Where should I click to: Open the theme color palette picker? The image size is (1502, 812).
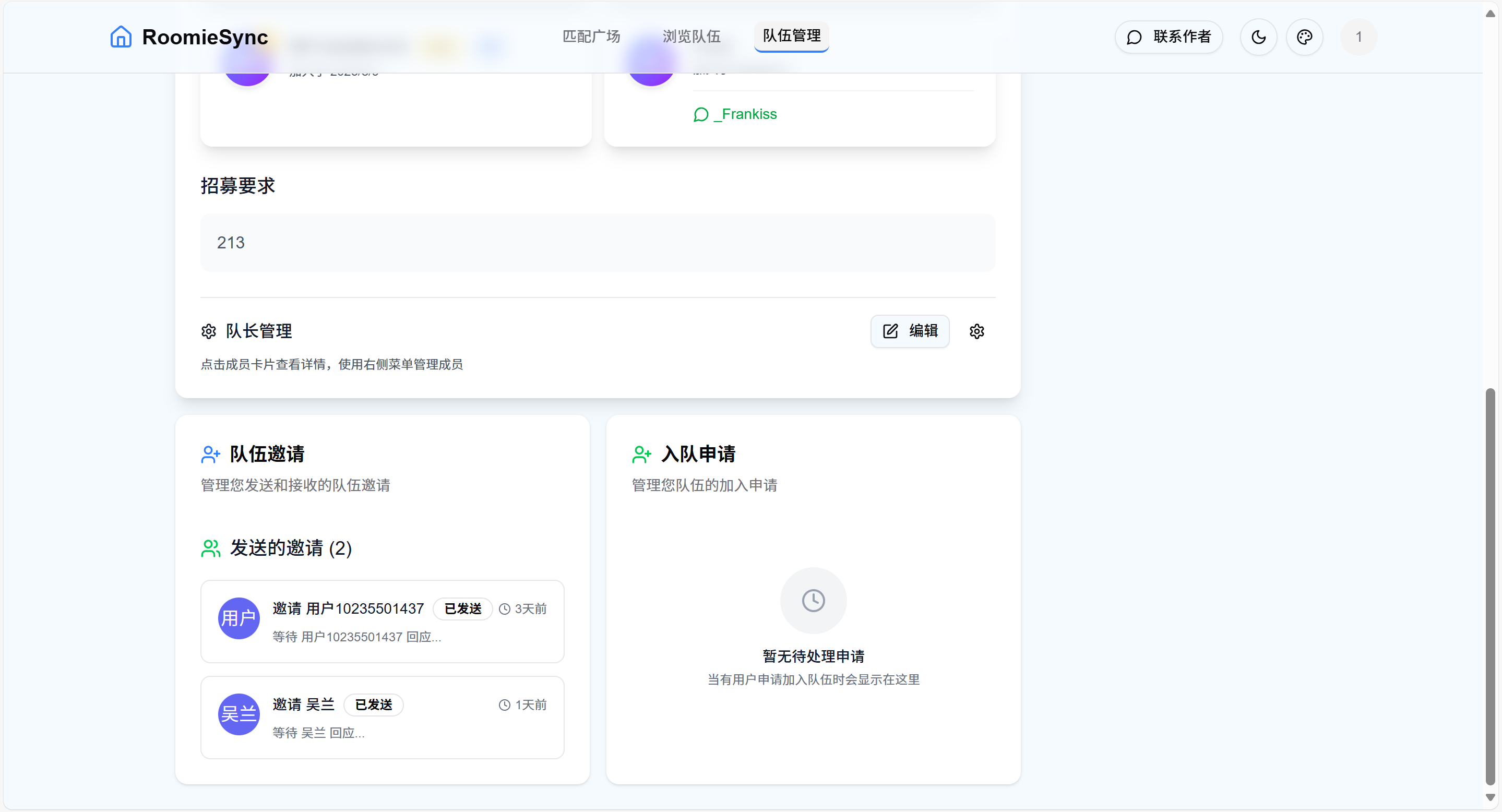pos(1304,37)
